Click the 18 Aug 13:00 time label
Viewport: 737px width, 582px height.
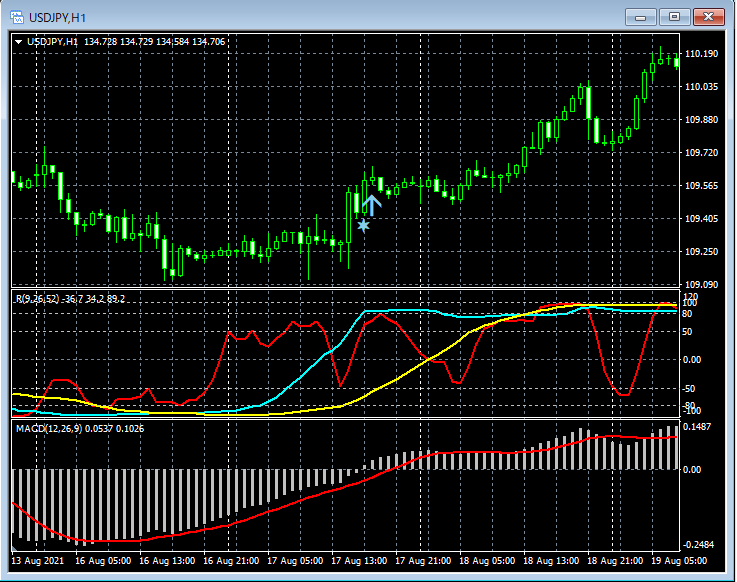551,561
